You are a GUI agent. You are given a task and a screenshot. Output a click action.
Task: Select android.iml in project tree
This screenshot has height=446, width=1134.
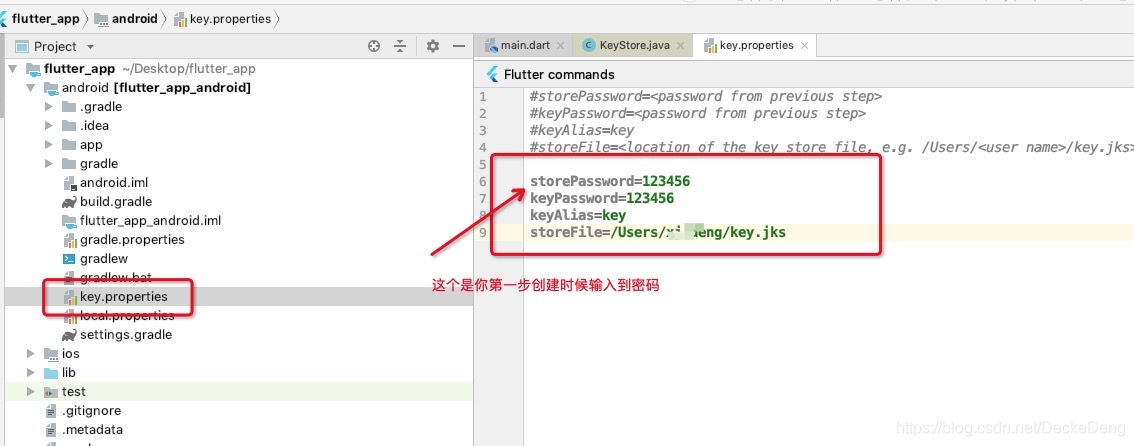pyautogui.click(x=114, y=183)
